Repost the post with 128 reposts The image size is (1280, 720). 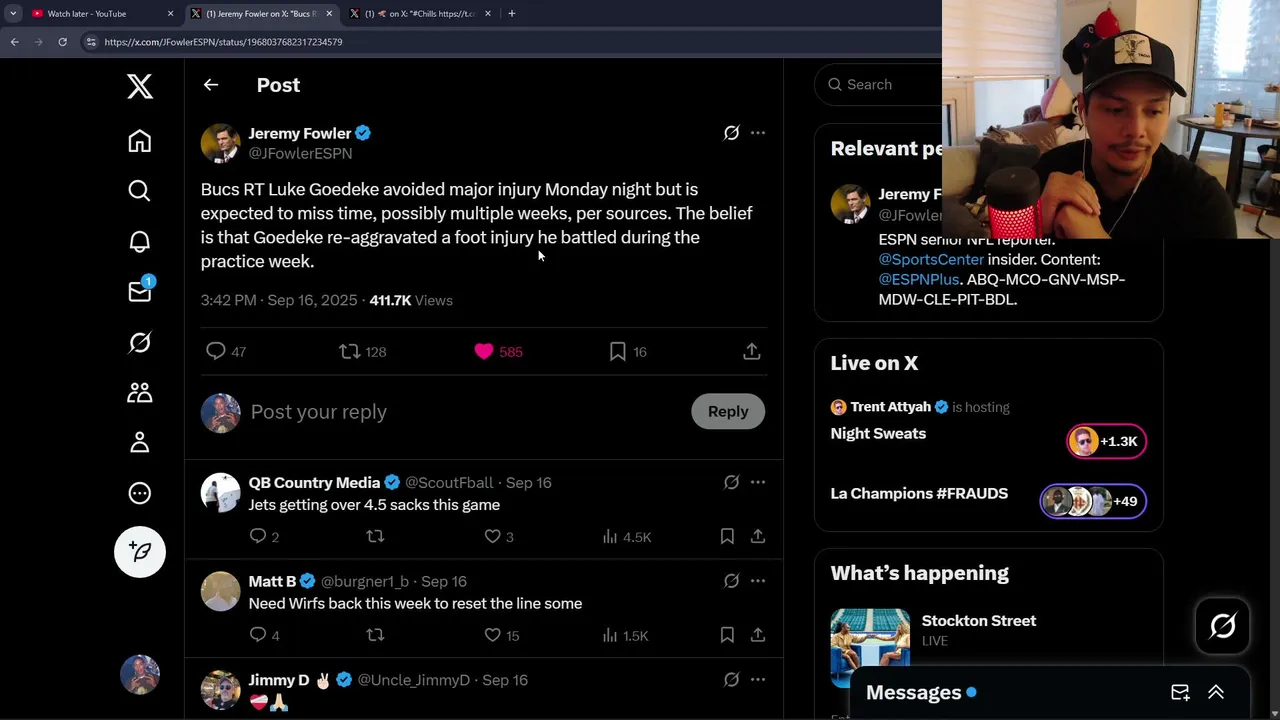pyautogui.click(x=362, y=351)
